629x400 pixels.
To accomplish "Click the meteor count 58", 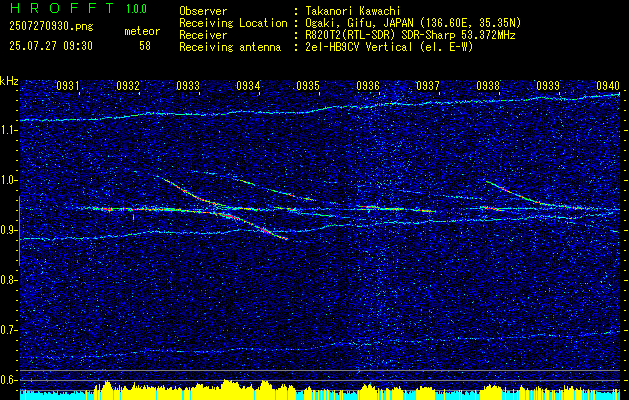I will tap(145, 46).
